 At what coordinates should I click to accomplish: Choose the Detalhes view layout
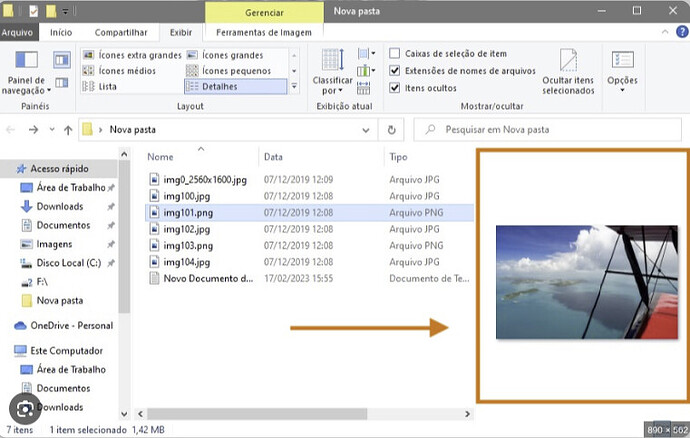pyautogui.click(x=223, y=87)
